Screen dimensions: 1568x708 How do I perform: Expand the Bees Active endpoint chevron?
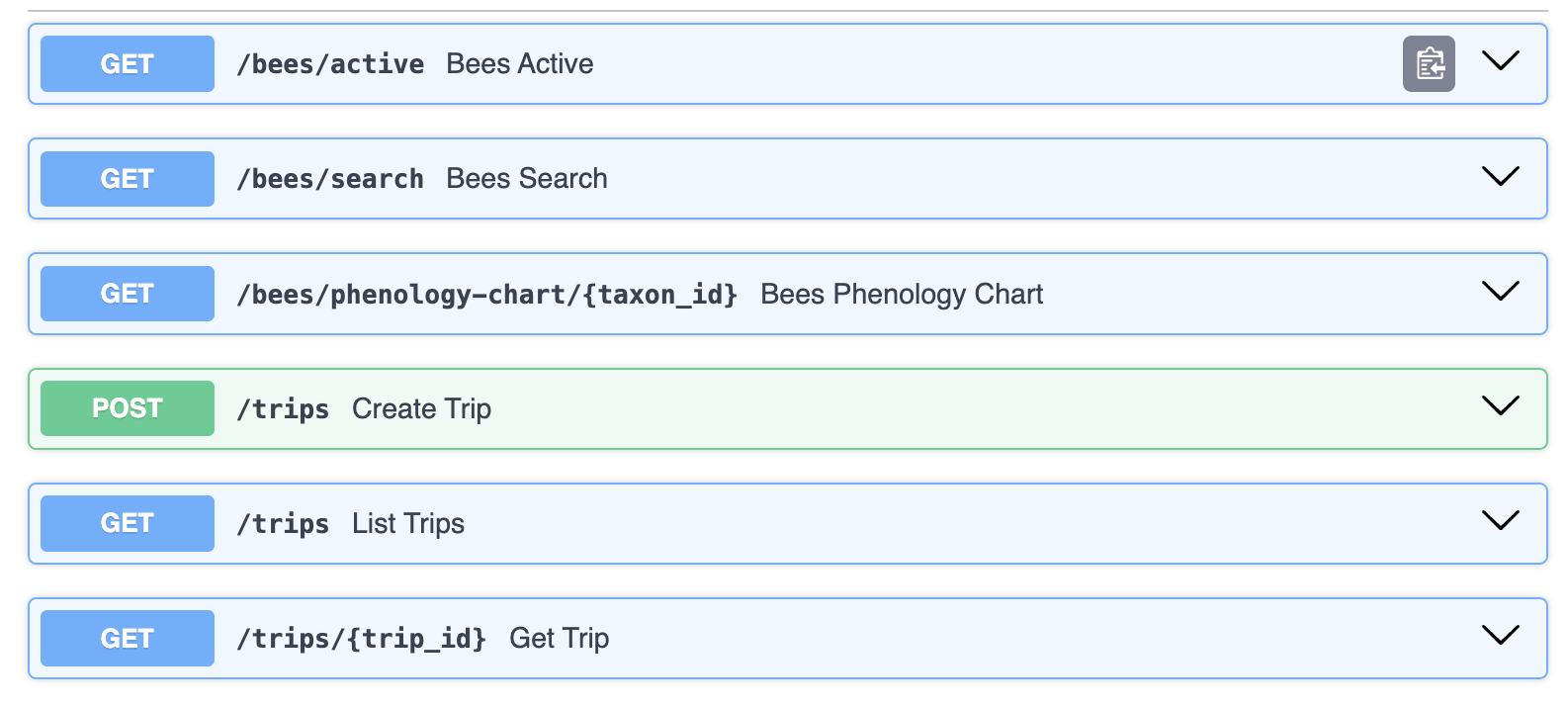coord(1500,62)
